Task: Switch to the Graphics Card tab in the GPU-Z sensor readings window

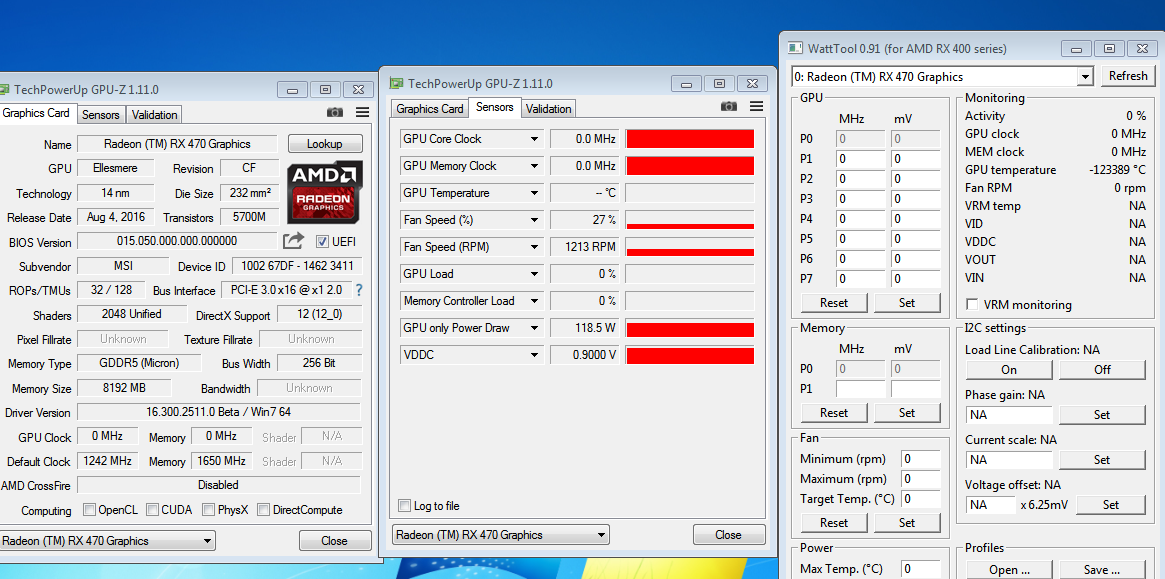Action: point(430,109)
